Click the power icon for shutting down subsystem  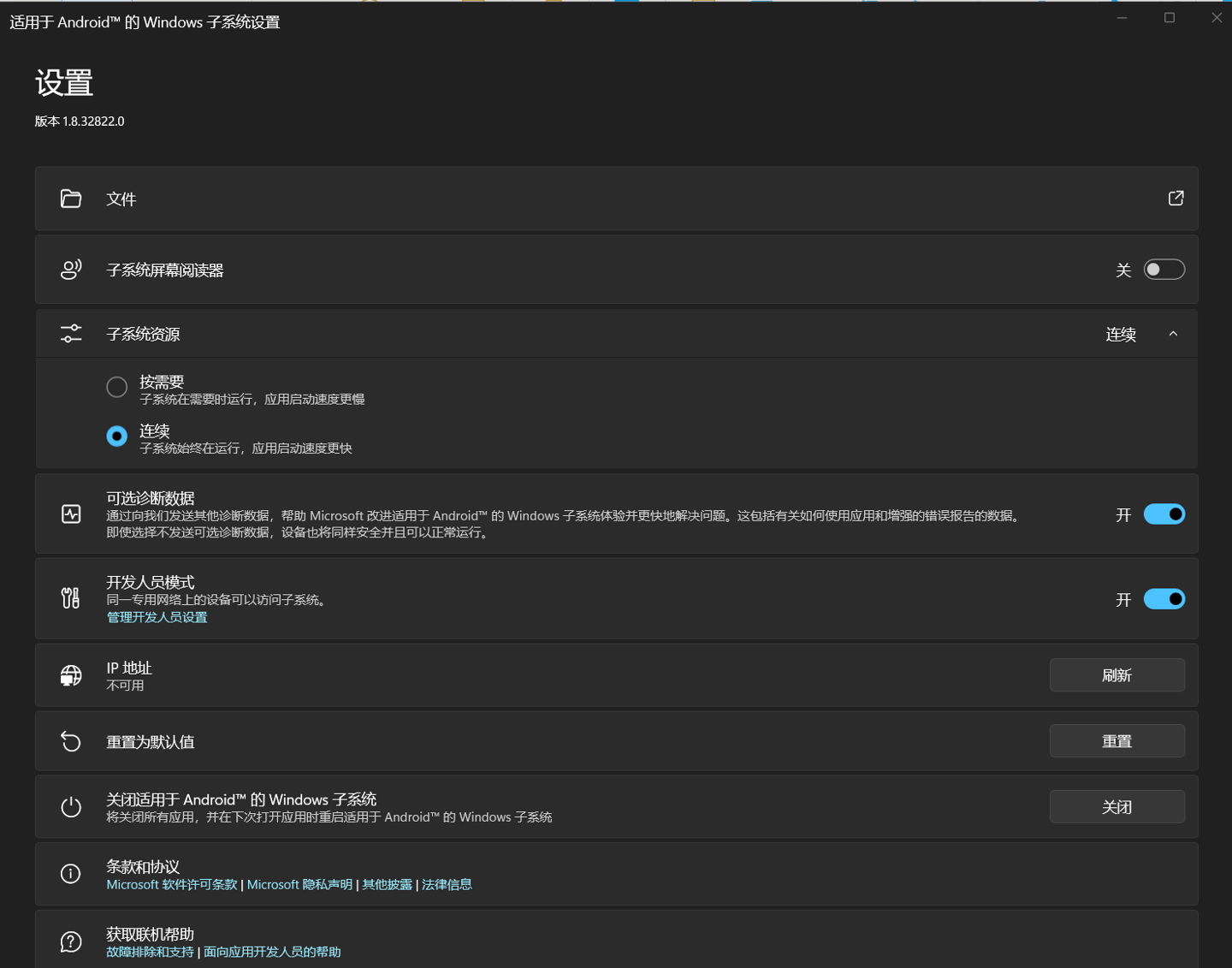[70, 806]
